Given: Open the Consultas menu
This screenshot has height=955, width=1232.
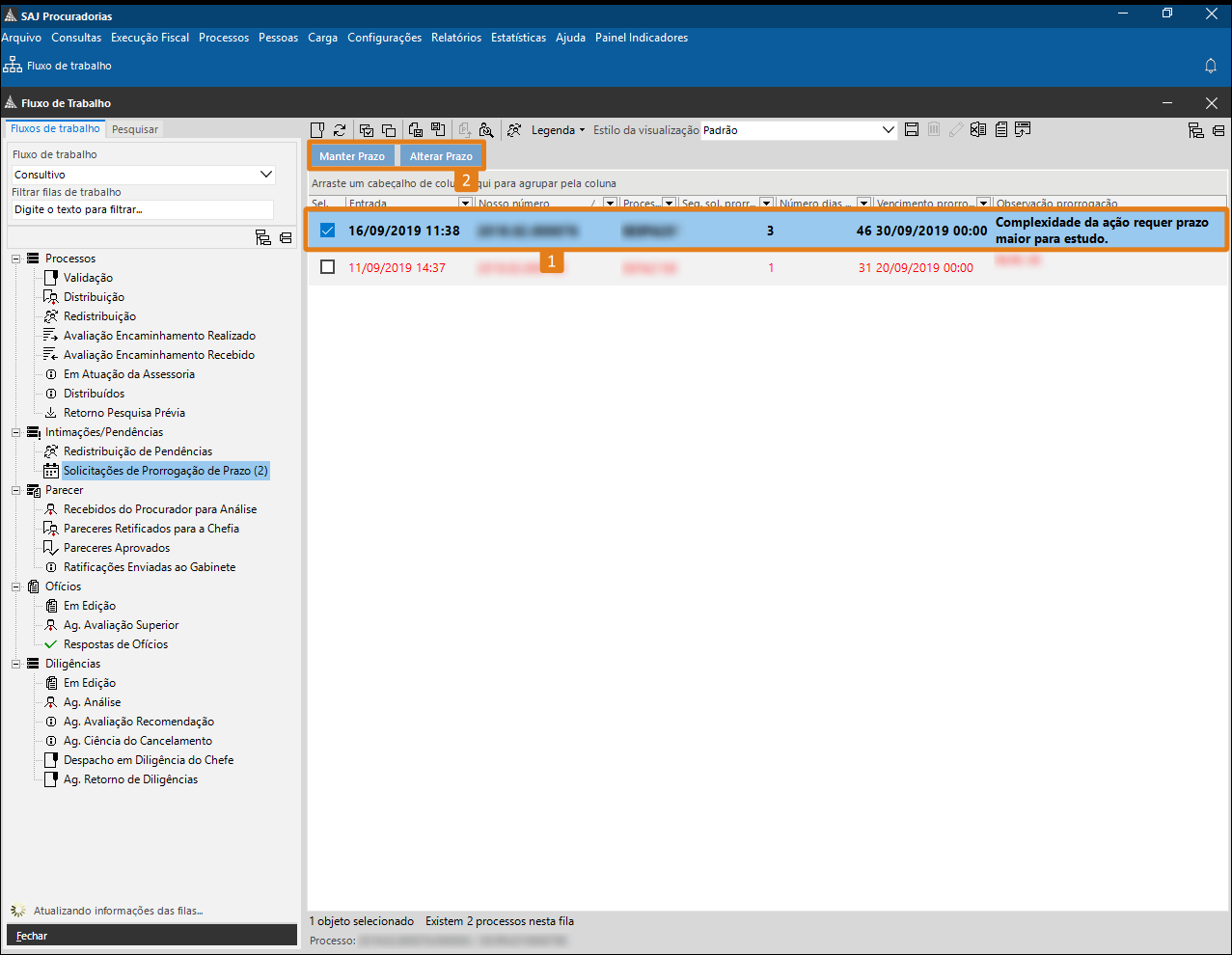Looking at the screenshot, I should click(76, 38).
